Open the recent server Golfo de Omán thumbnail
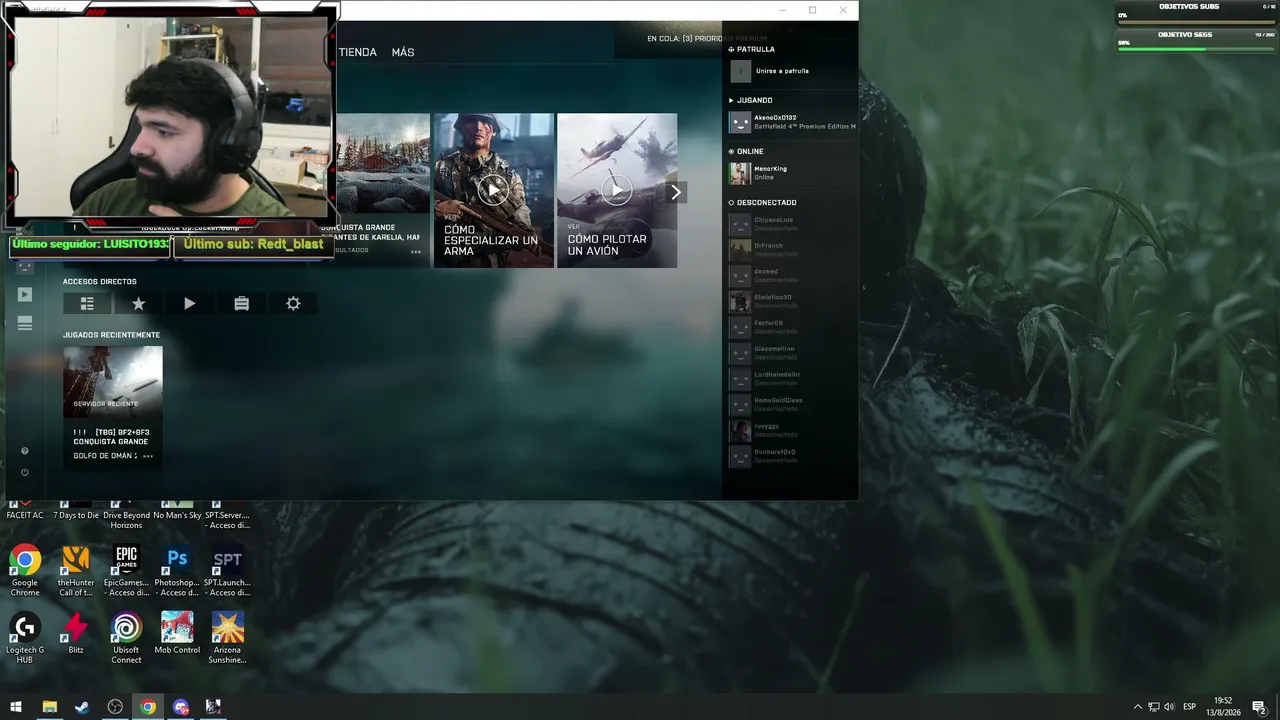The image size is (1280, 720). (x=112, y=381)
